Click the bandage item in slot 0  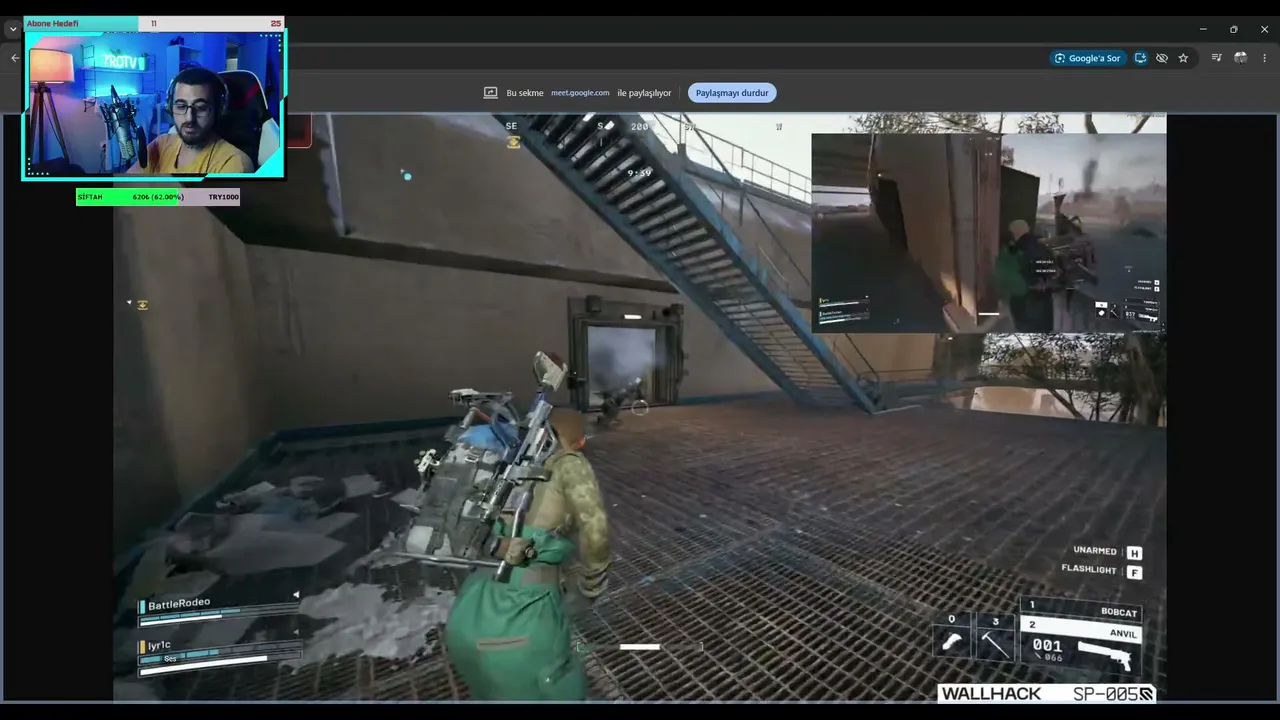click(x=951, y=641)
